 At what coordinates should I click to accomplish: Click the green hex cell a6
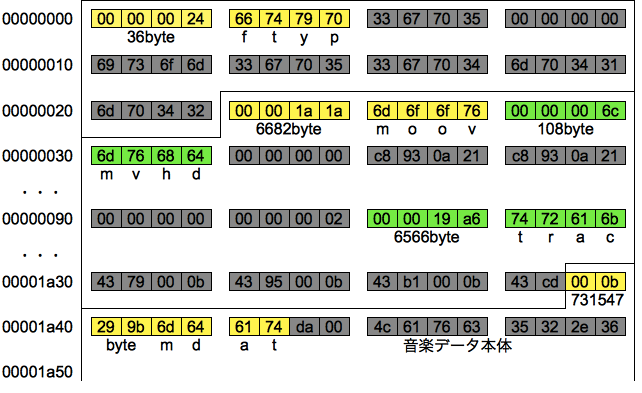(x=472, y=219)
